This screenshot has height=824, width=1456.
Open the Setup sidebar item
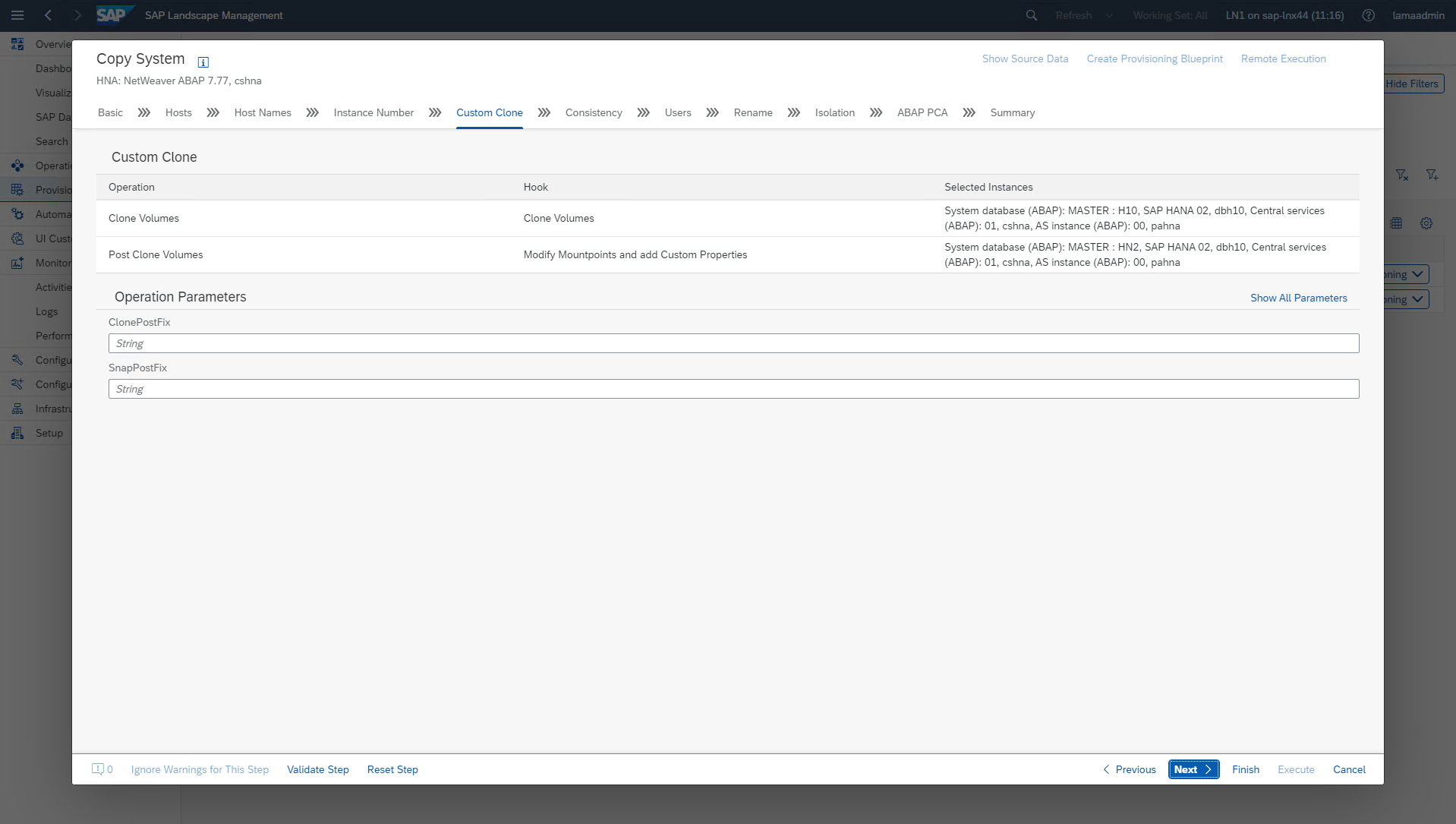click(x=49, y=433)
